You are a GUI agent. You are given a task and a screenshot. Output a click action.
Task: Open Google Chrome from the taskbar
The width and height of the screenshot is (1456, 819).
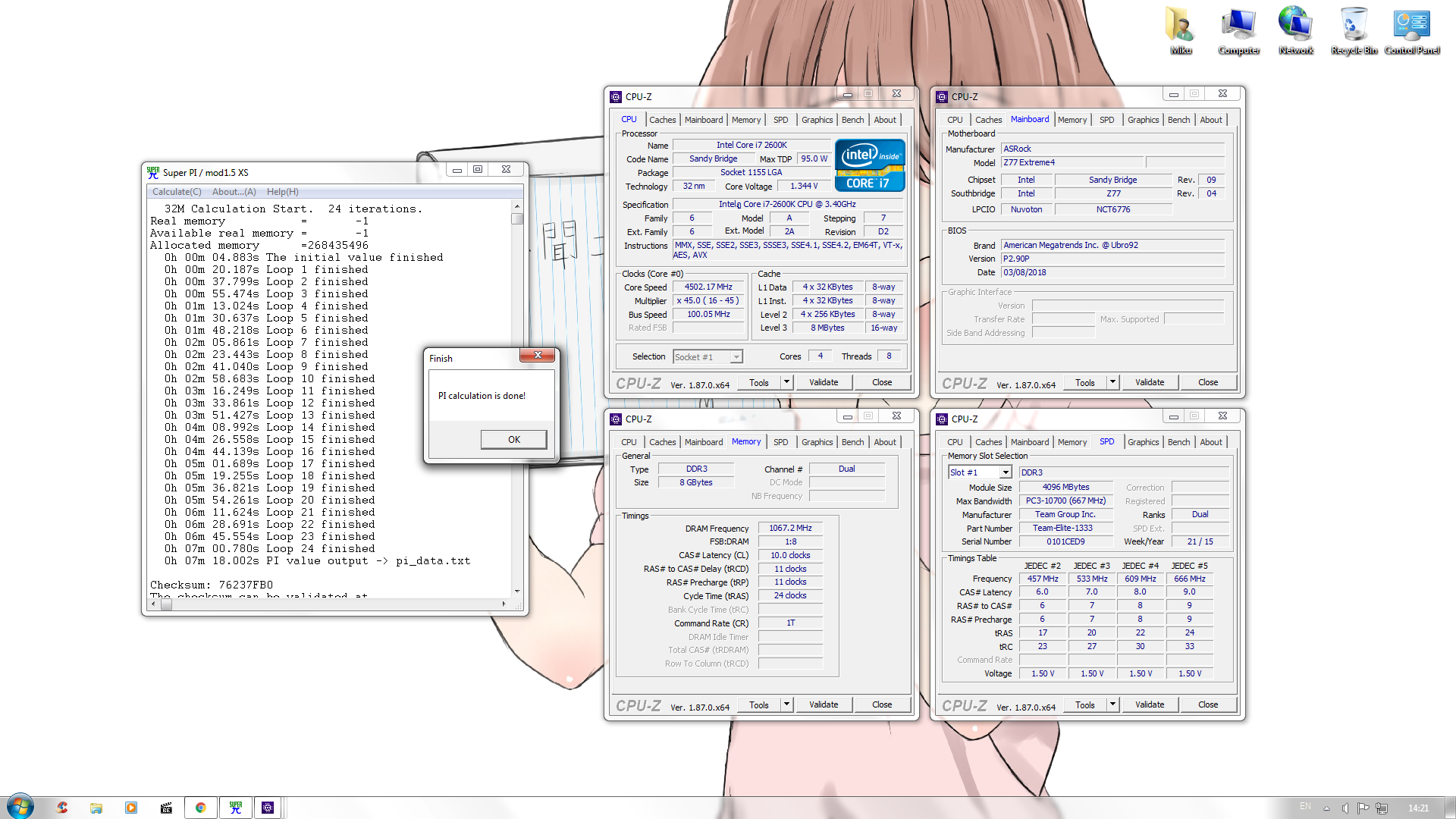pyautogui.click(x=200, y=808)
